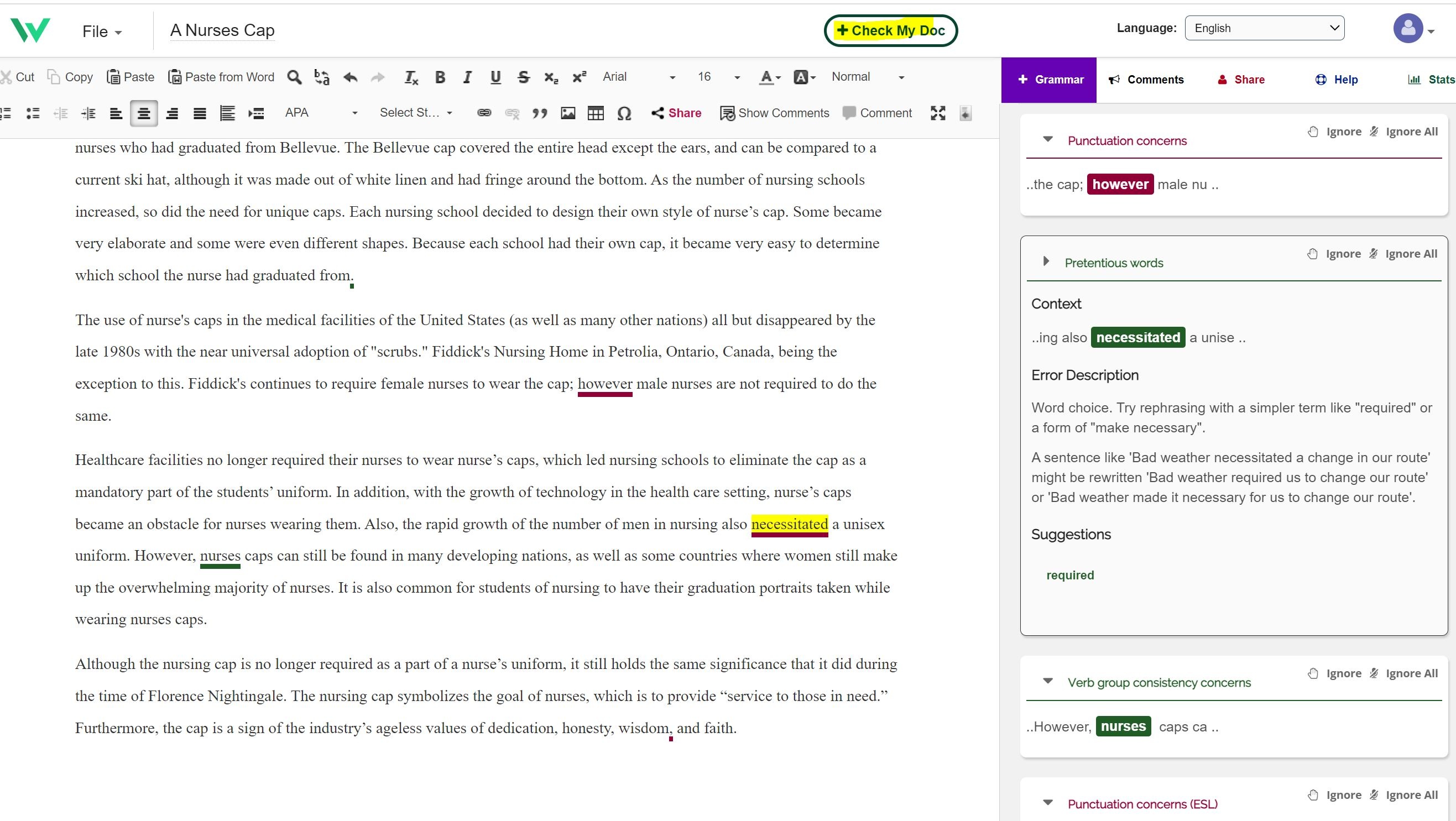The height and width of the screenshot is (821, 1456).
Task: Insert special character omega icon
Action: (624, 113)
